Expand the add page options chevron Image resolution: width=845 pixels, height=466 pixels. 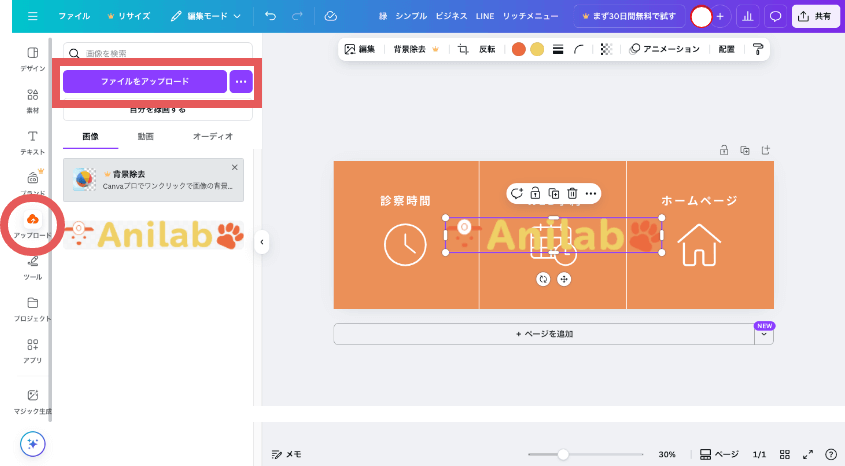(764, 334)
